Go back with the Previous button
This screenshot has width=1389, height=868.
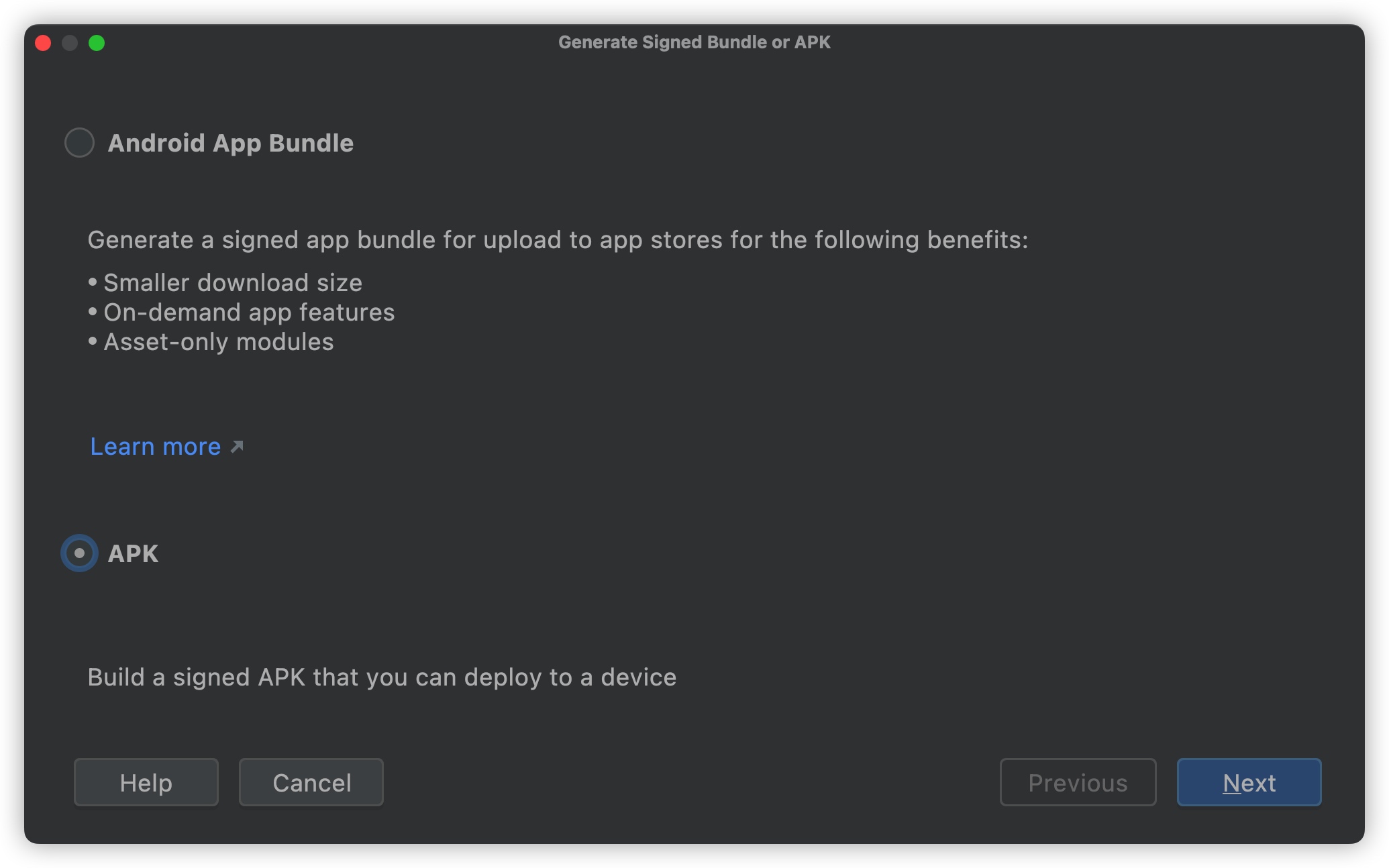tap(1078, 783)
